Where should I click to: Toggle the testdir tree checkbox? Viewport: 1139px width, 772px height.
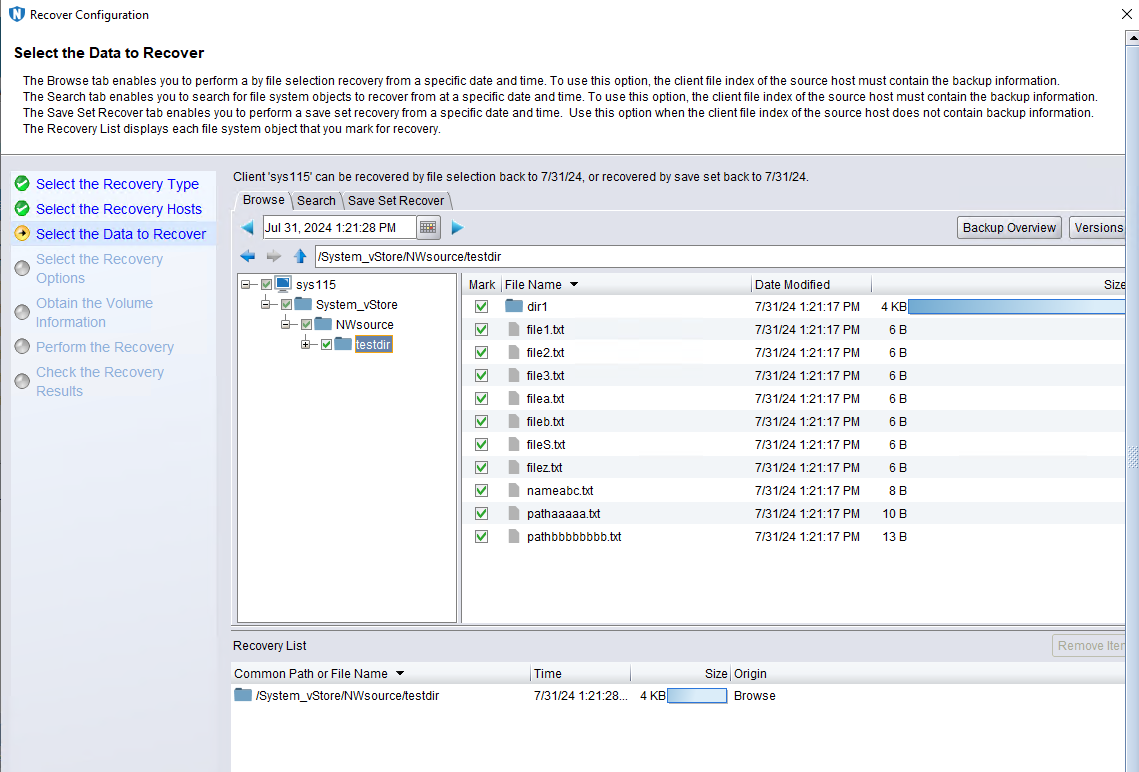tap(326, 344)
